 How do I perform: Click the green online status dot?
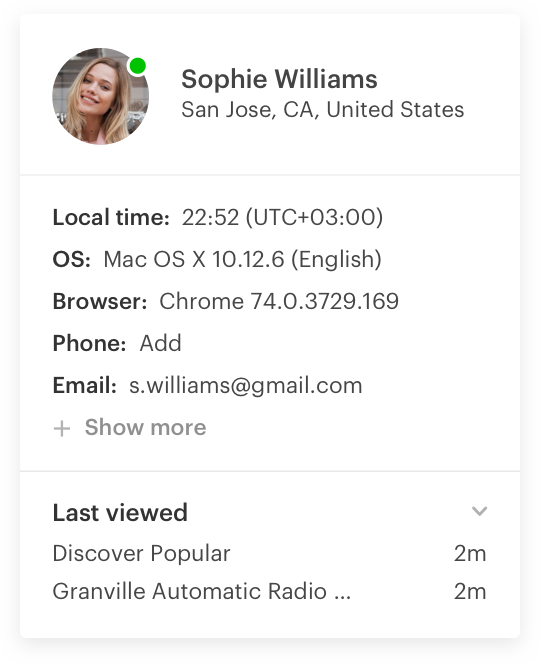tap(138, 66)
